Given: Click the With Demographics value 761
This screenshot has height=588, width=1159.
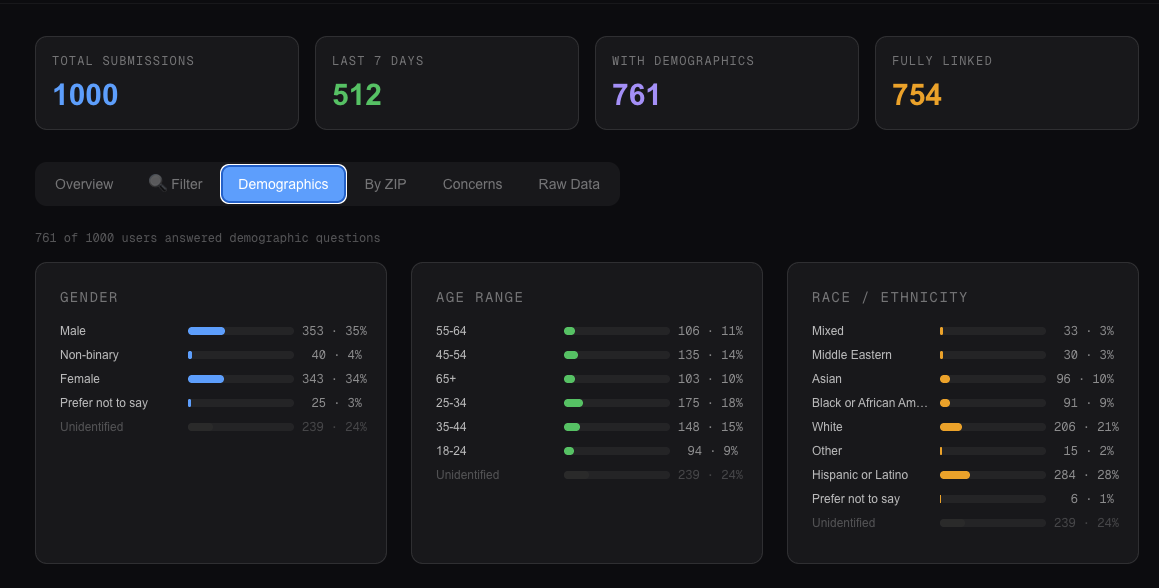Looking at the screenshot, I should (636, 95).
